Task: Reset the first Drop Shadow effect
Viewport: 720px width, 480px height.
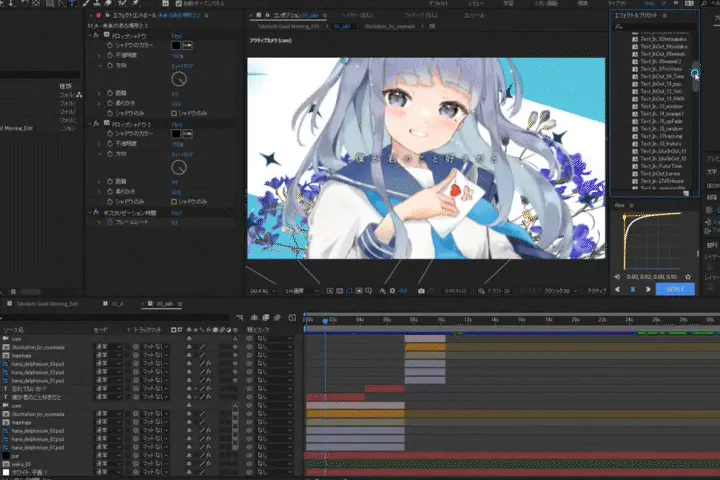Action: [176, 36]
